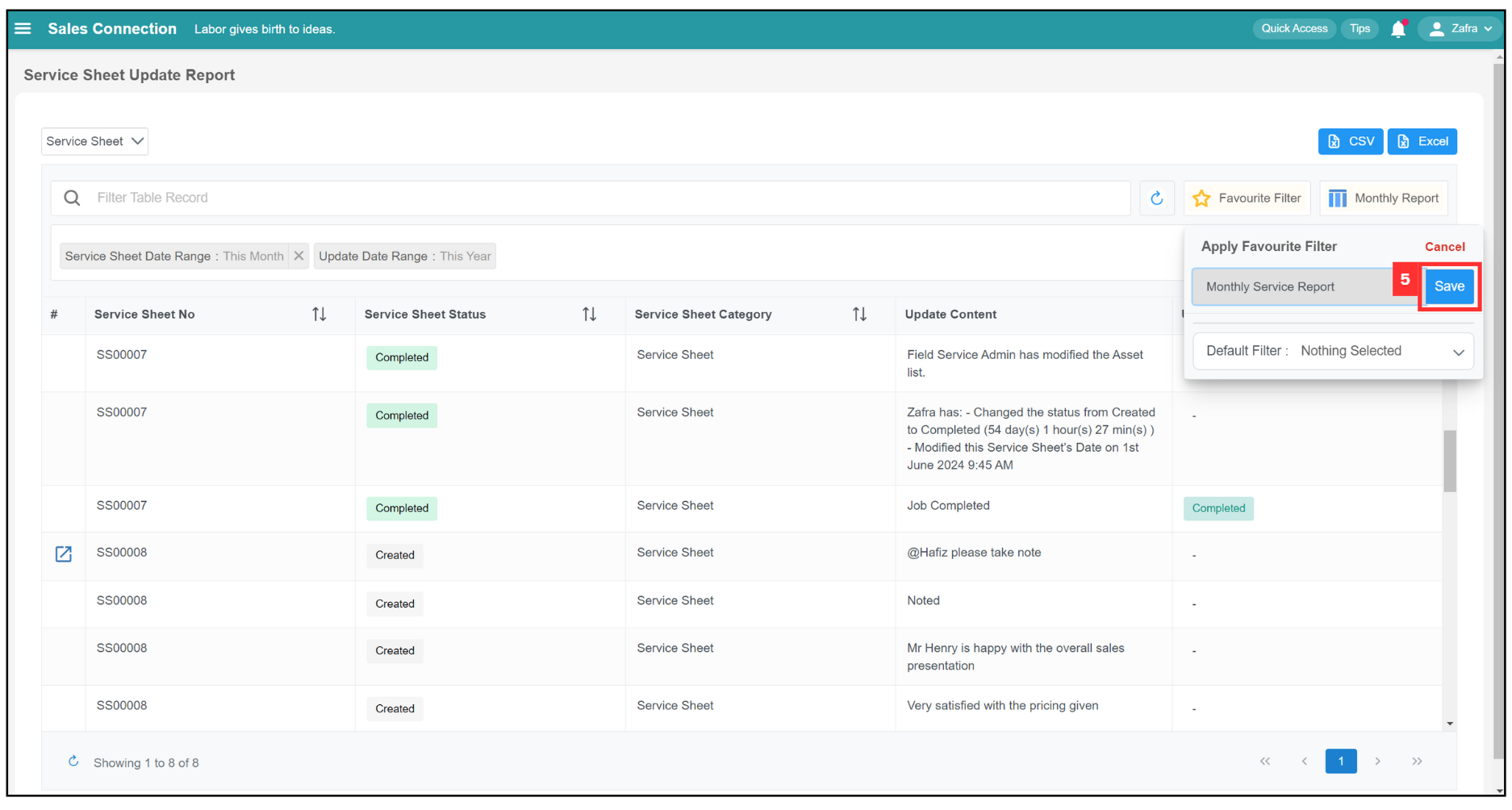Sort by Service Sheet Category column
Screen dimensions: 1512x810
[x=859, y=315]
